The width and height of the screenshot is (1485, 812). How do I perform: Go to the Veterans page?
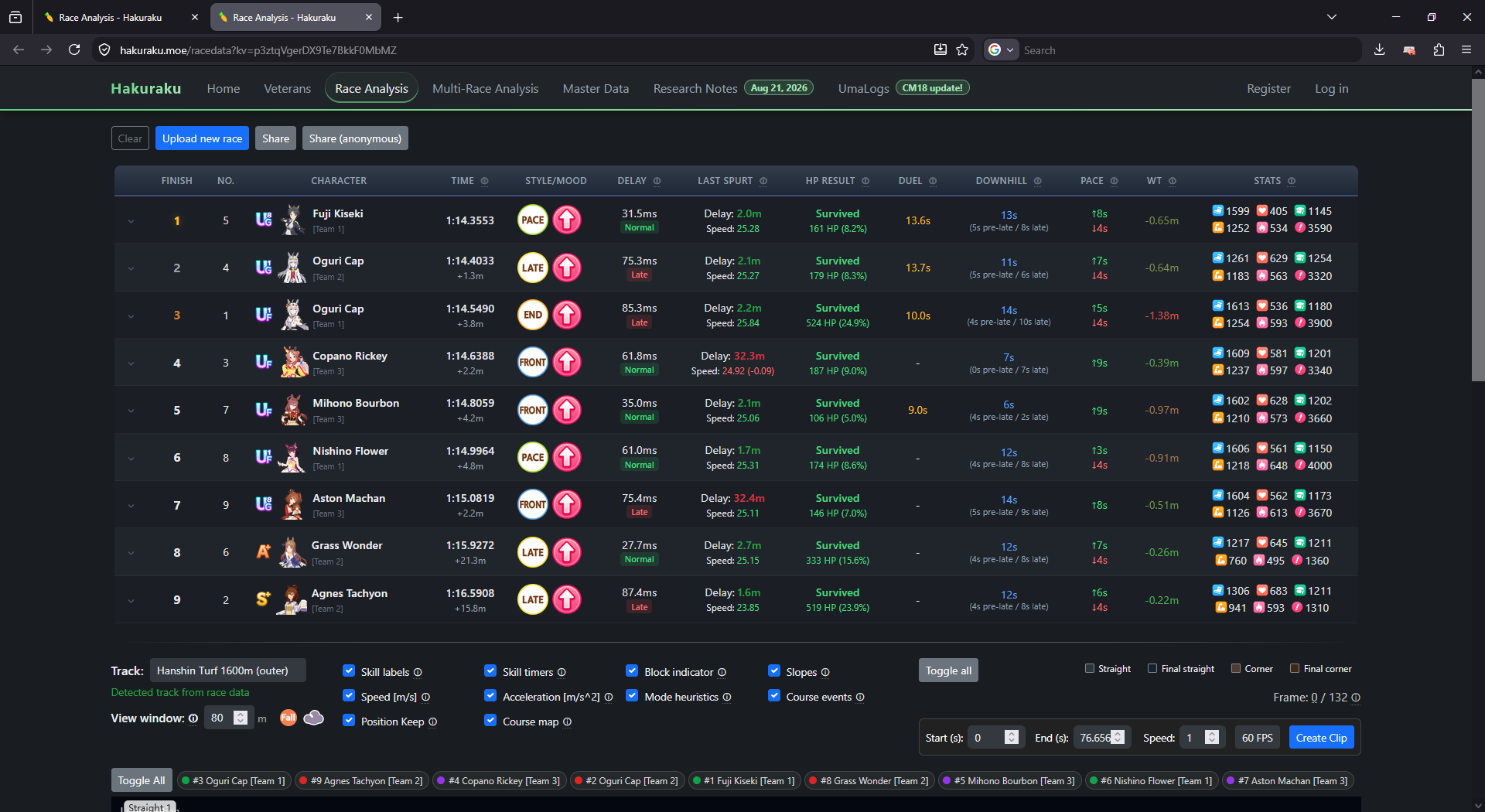tap(288, 89)
